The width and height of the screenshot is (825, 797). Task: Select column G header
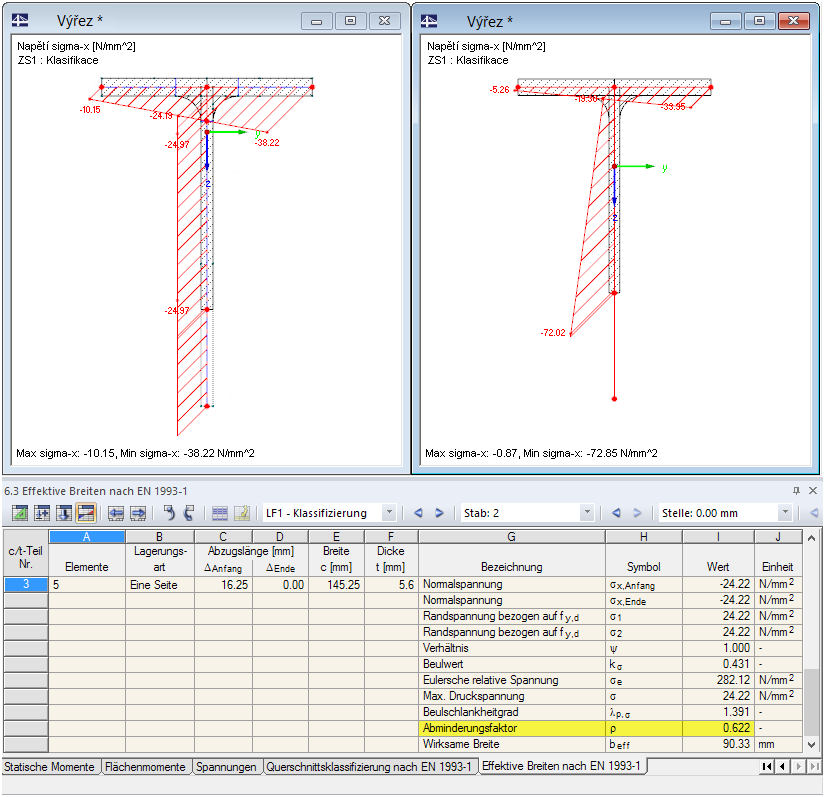(511, 537)
